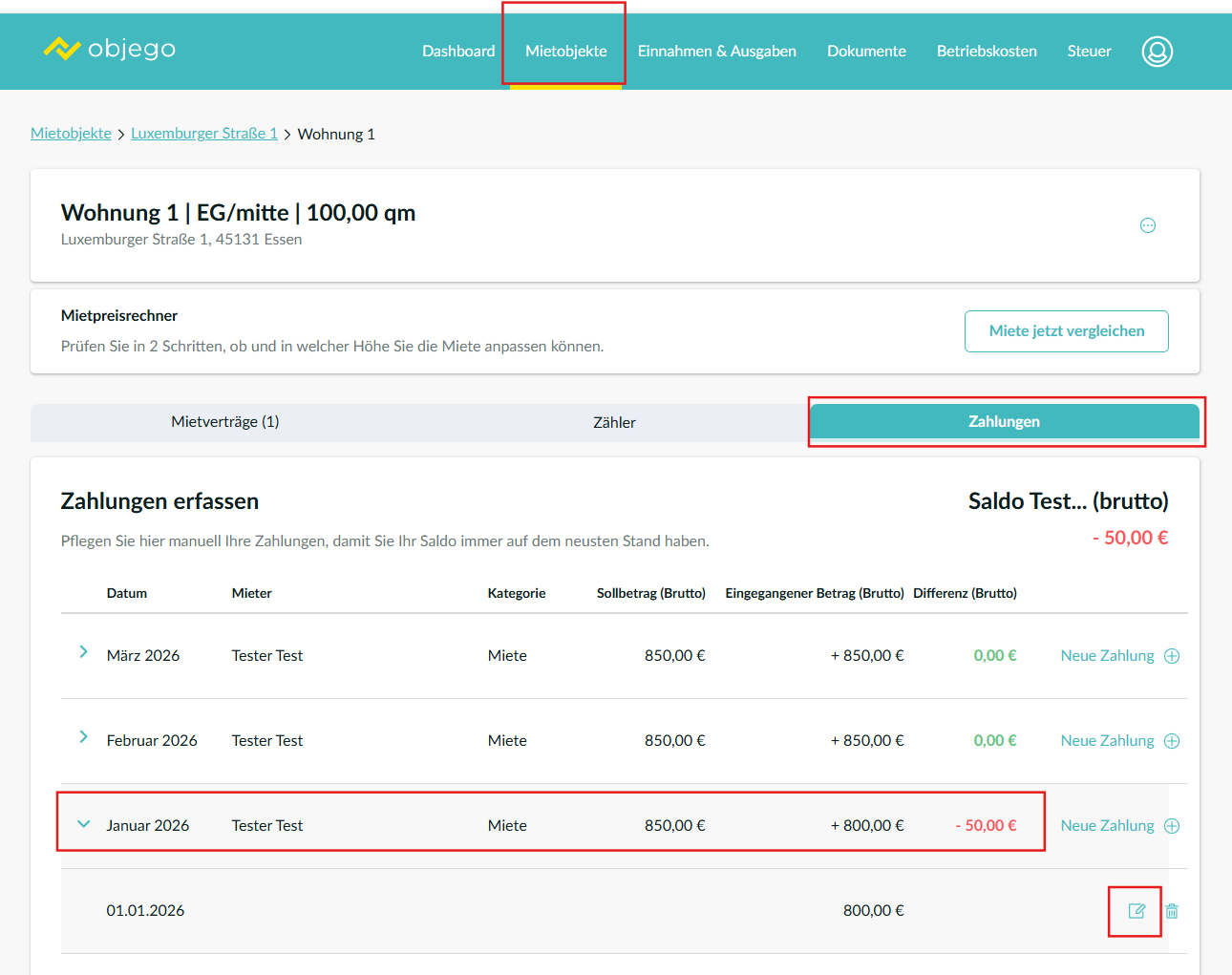
Task: Expand the März 2026 payment row
Action: point(83,652)
